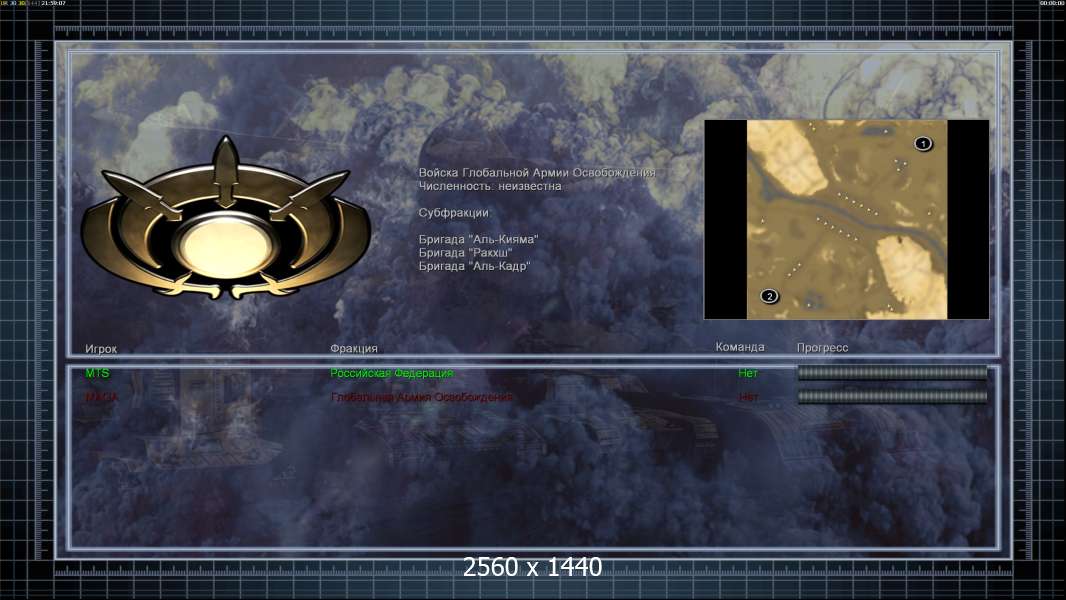This screenshot has height=600, width=1066.
Task: Select start position 2 on the minimap
Action: tap(769, 296)
